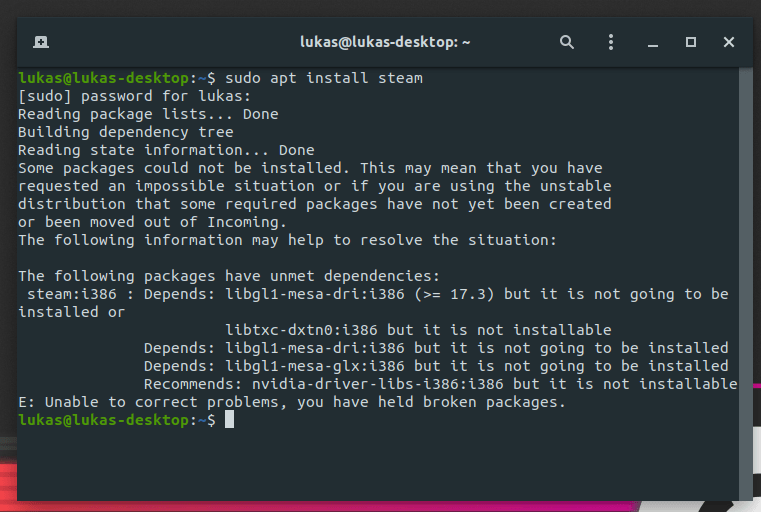Click 'Some packages could not be installed' line
Viewport: 761px width, 512px height.
click(x=310, y=168)
